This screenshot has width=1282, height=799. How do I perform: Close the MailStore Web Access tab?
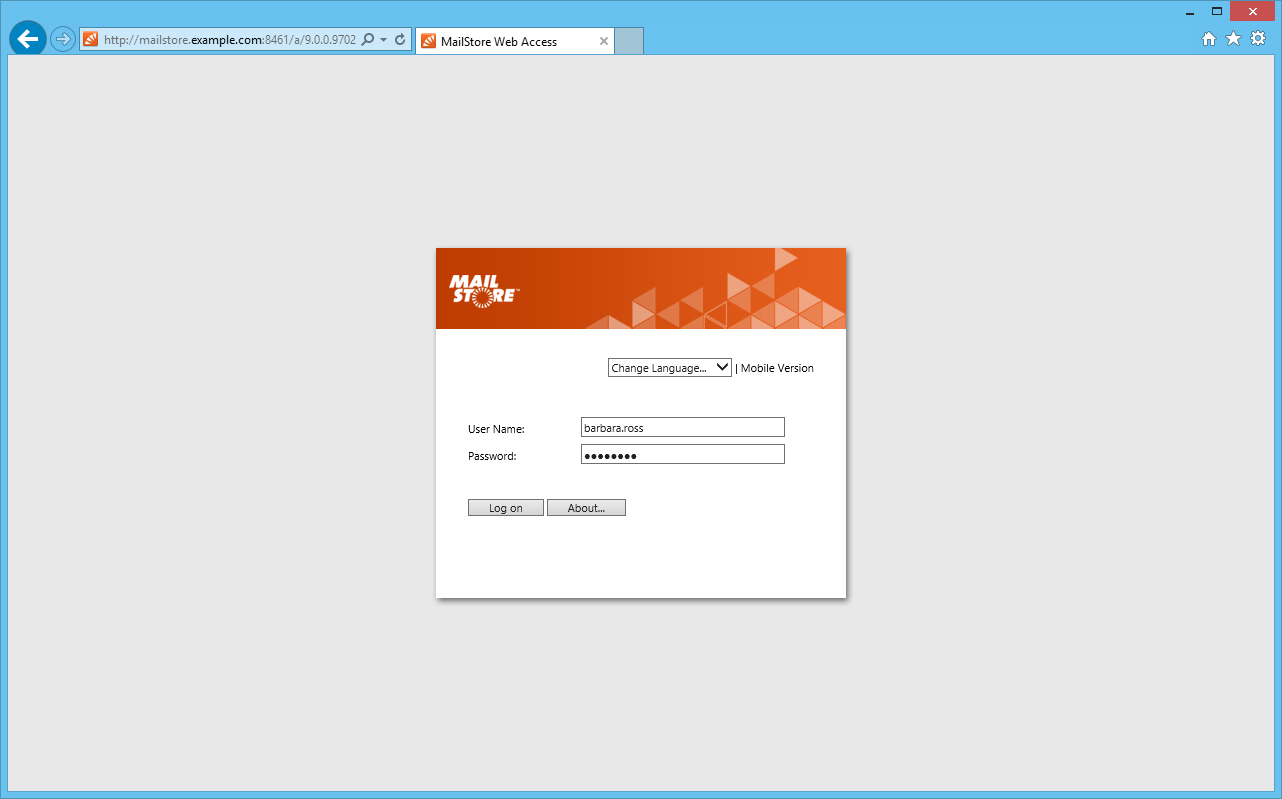click(x=604, y=42)
